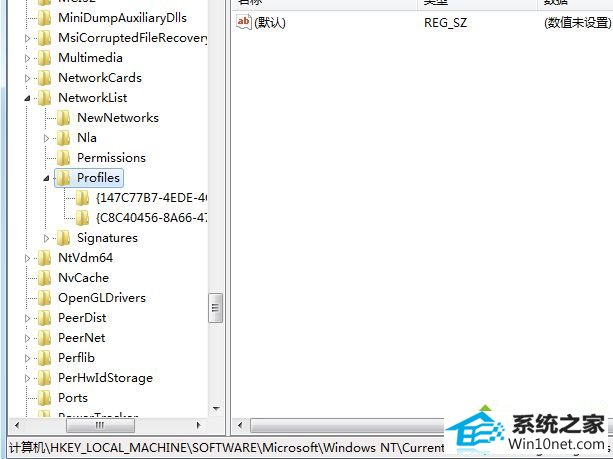Click the REG_SZ type cell
Image resolution: width=613 pixels, height=459 pixels.
coord(445,23)
